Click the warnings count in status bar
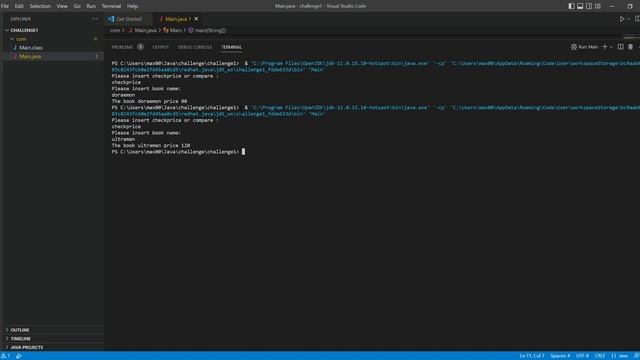The width and height of the screenshot is (640, 360). (5, 356)
